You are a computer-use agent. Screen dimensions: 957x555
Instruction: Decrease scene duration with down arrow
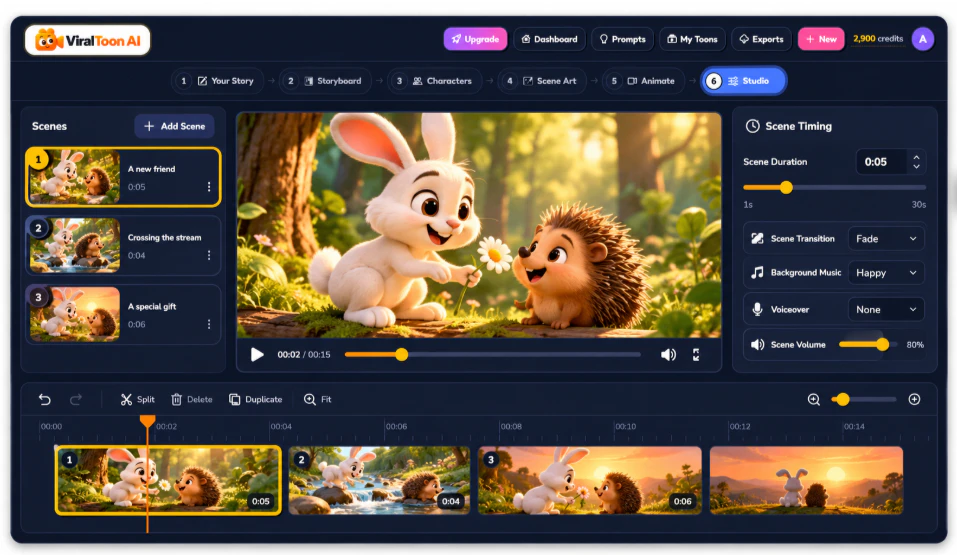tap(916, 167)
